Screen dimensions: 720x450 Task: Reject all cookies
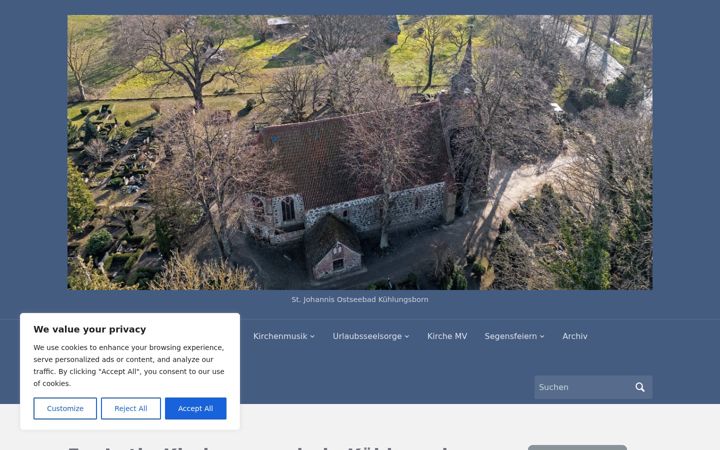131,408
